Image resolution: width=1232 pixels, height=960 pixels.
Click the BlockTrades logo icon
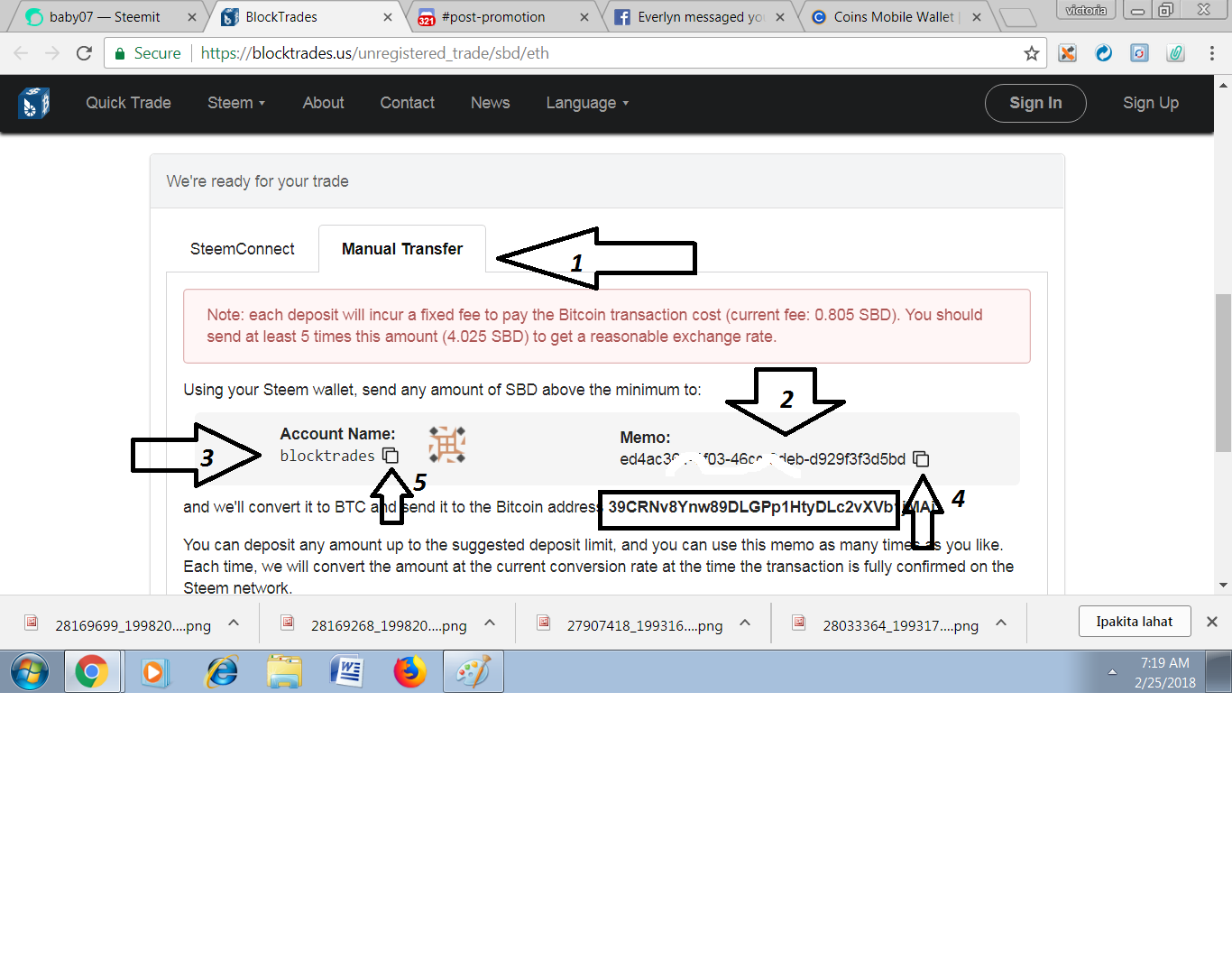click(33, 103)
